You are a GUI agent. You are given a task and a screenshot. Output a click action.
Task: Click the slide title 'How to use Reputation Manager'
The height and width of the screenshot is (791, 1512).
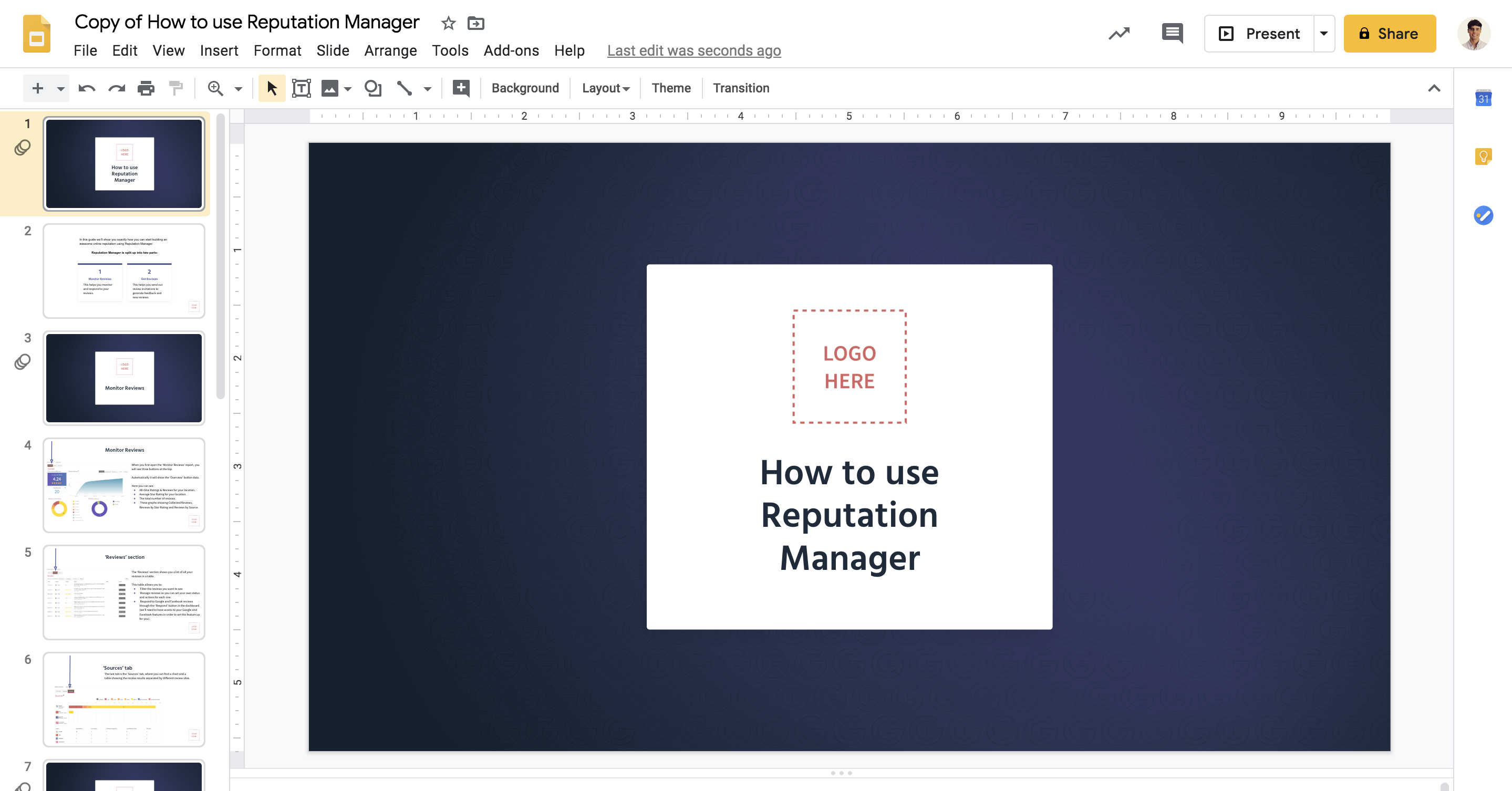pos(850,515)
